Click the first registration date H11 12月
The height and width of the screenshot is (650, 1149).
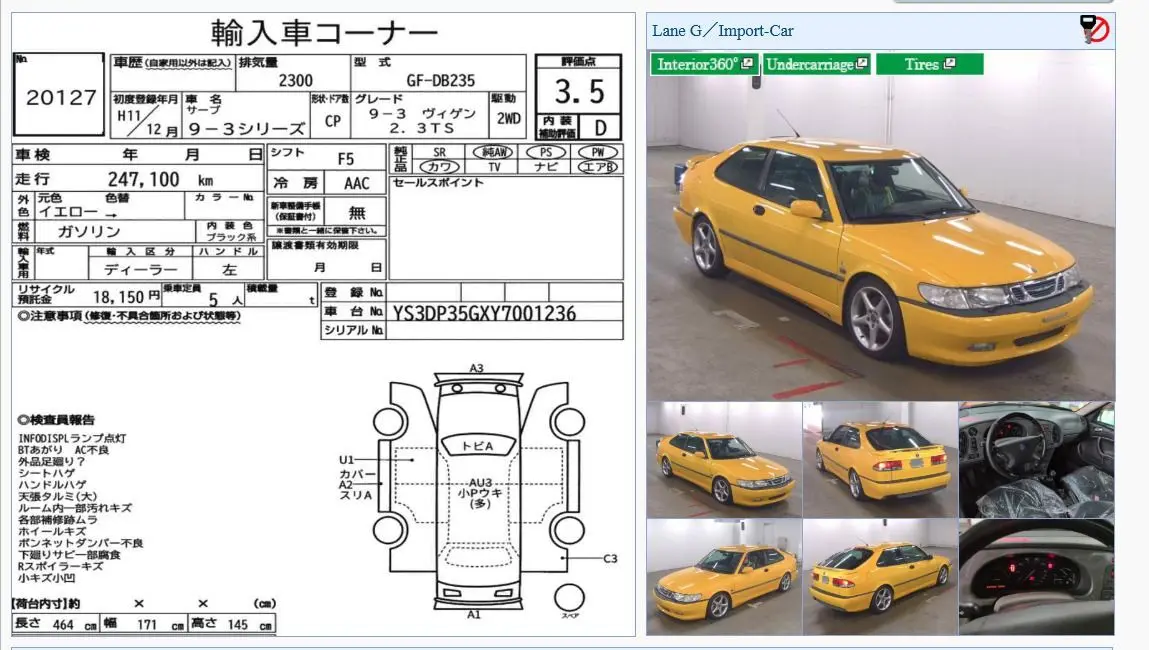coord(147,122)
